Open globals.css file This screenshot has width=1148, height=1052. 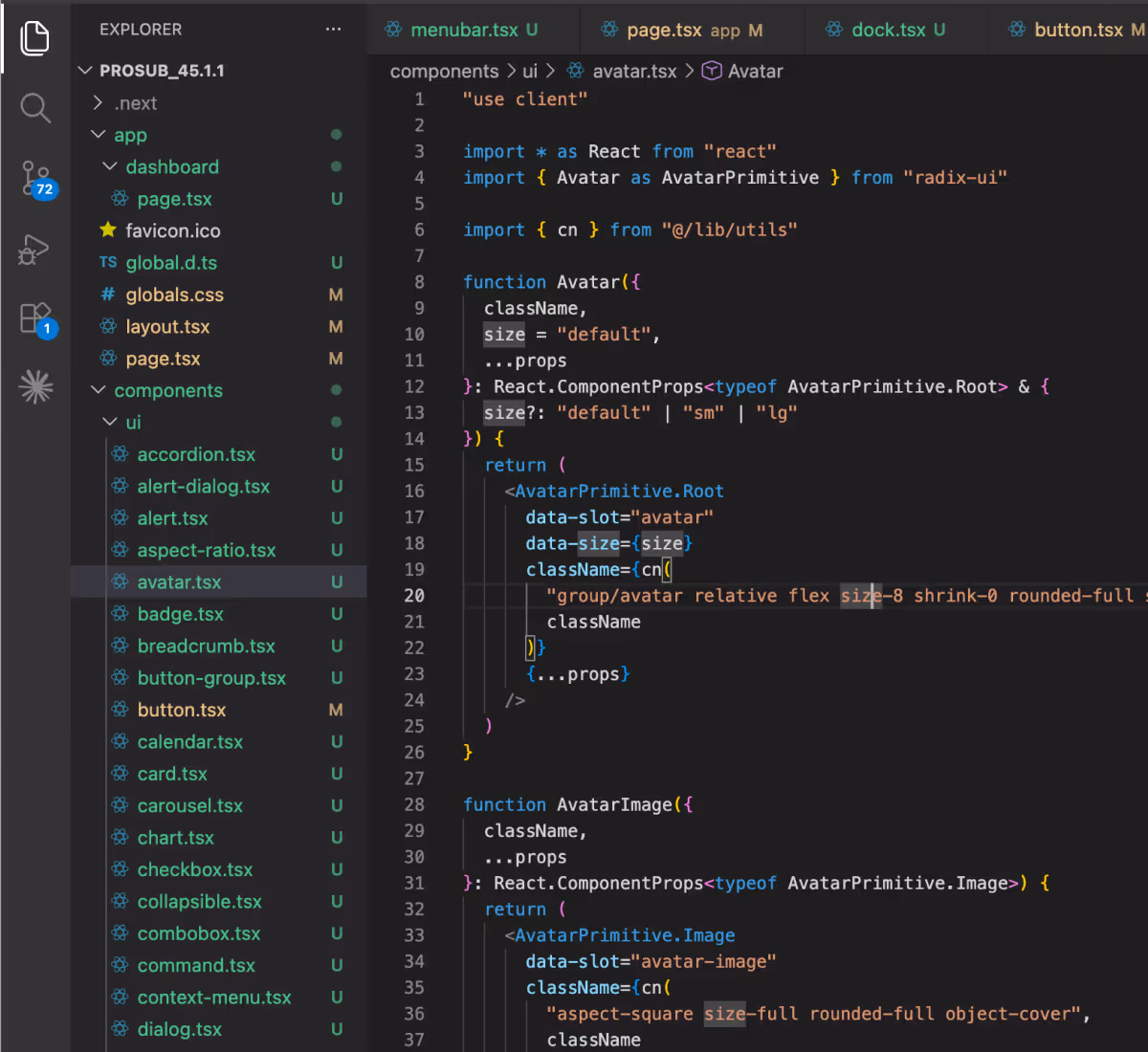pyautogui.click(x=219, y=295)
